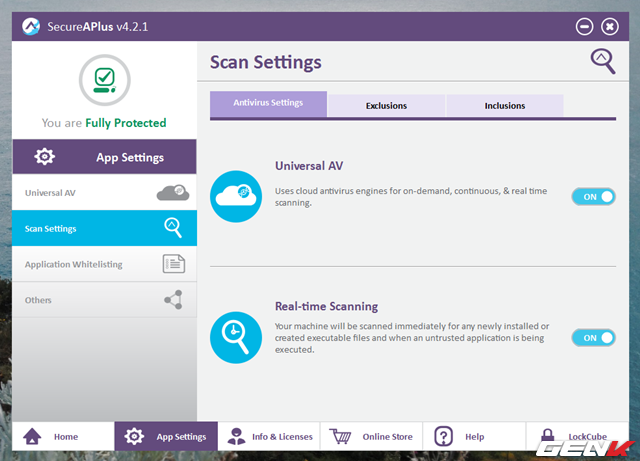Open the Exclusions tab

pyautogui.click(x=386, y=106)
